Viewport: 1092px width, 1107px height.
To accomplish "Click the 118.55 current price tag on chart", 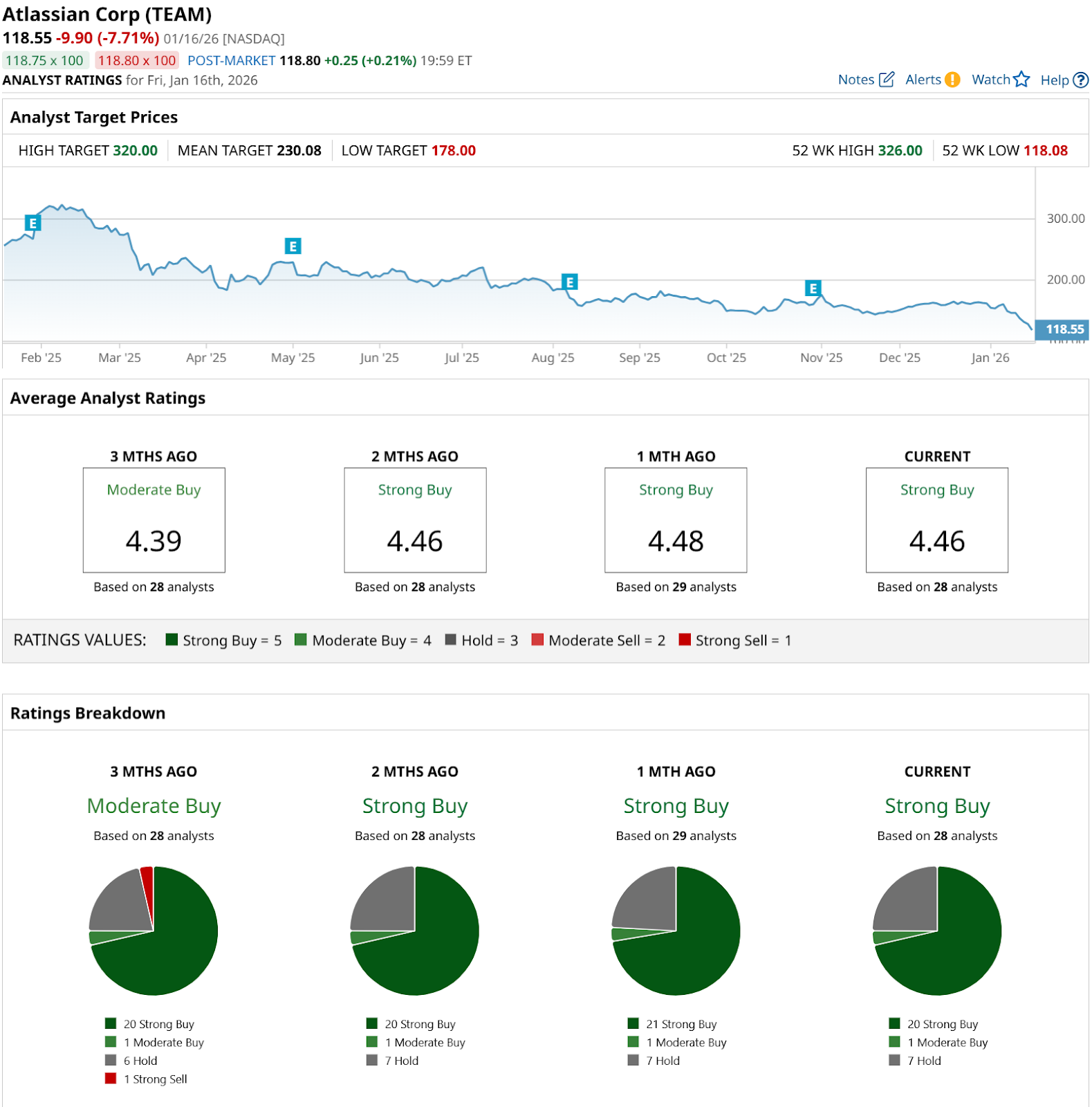I will (1063, 329).
